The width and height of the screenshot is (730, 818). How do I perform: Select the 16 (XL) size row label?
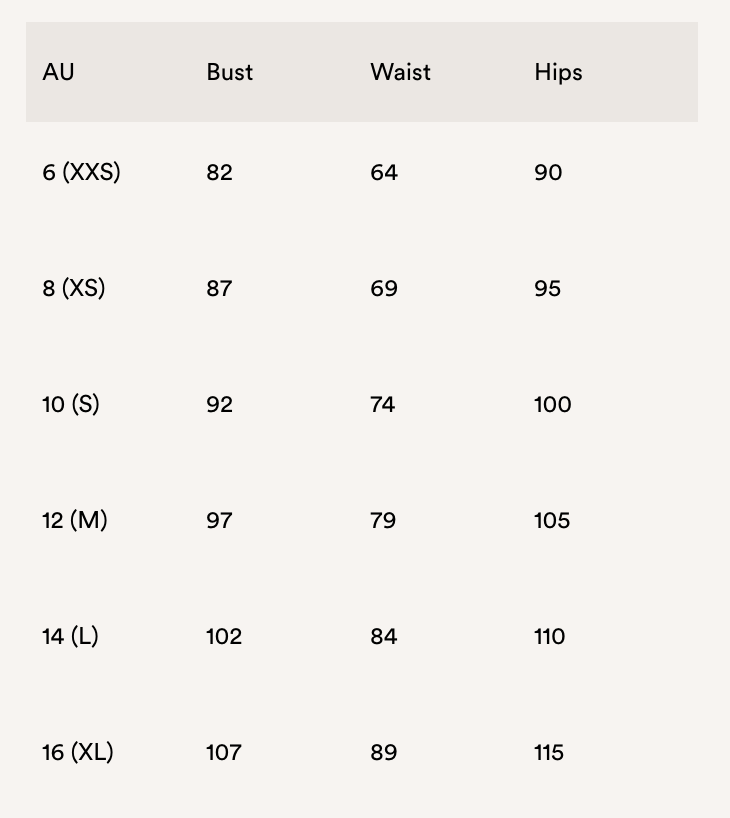pyautogui.click(x=78, y=752)
